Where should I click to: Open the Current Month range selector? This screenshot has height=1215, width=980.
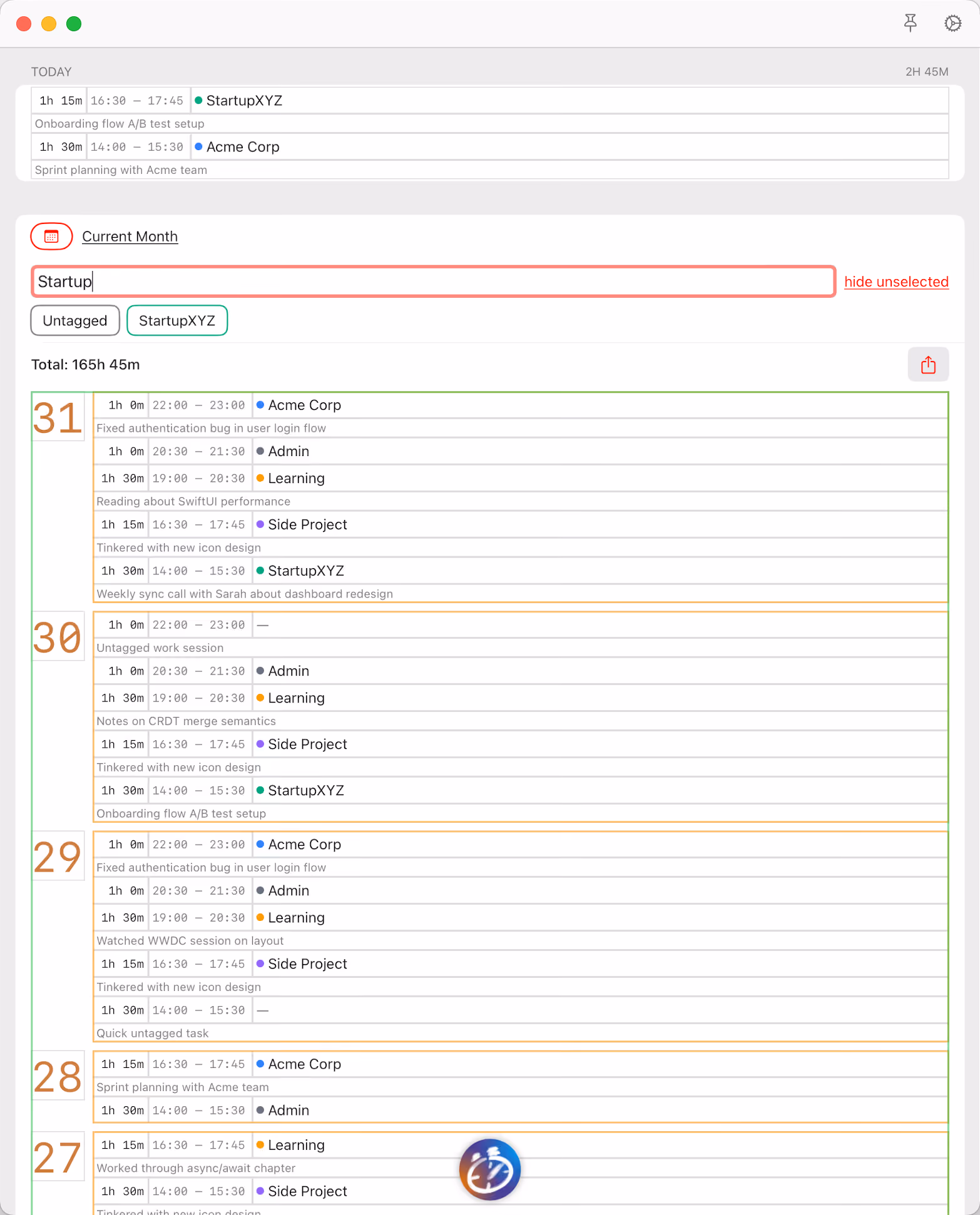pyautogui.click(x=130, y=236)
